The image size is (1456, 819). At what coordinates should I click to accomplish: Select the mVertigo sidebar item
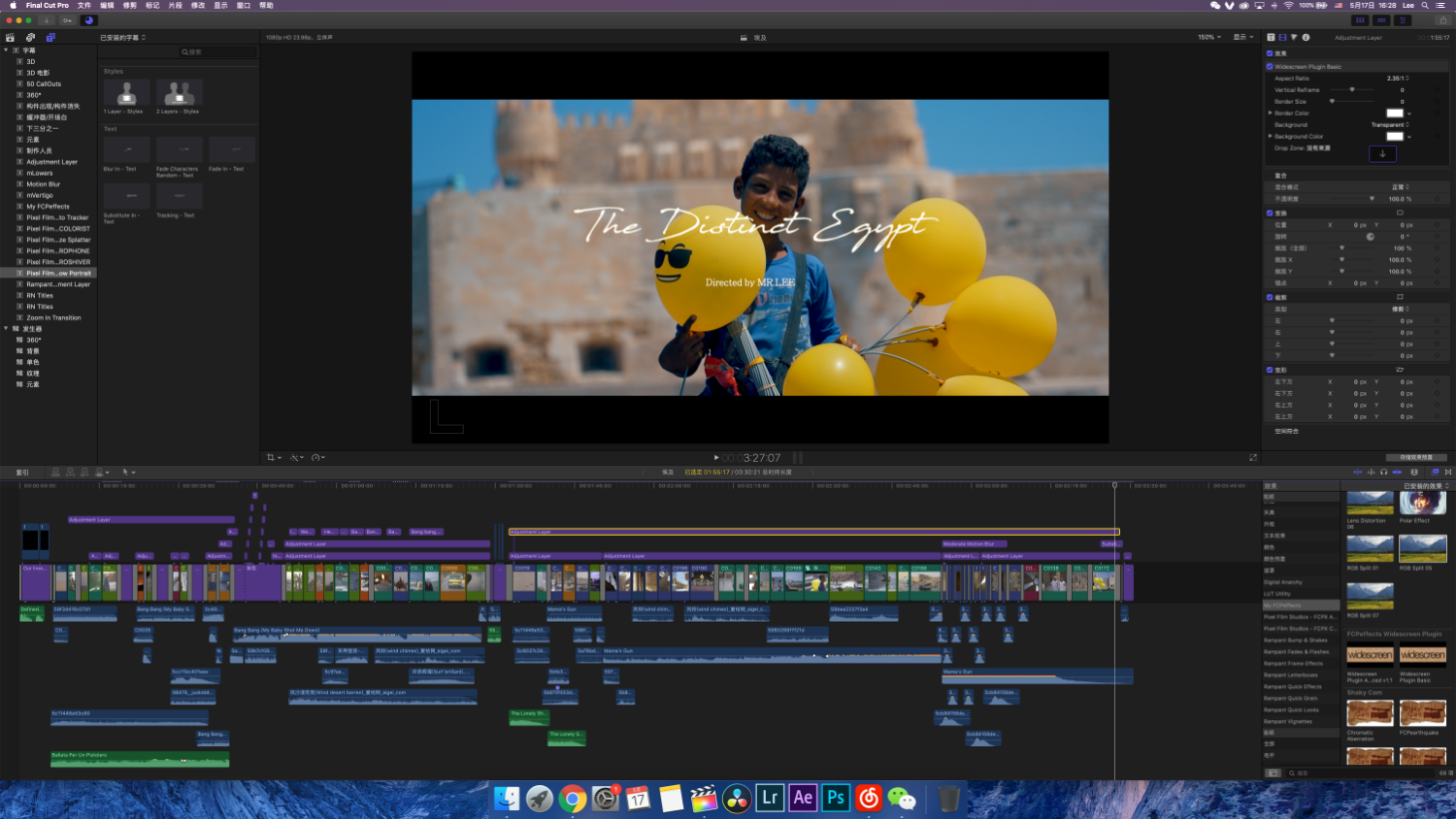coord(40,195)
